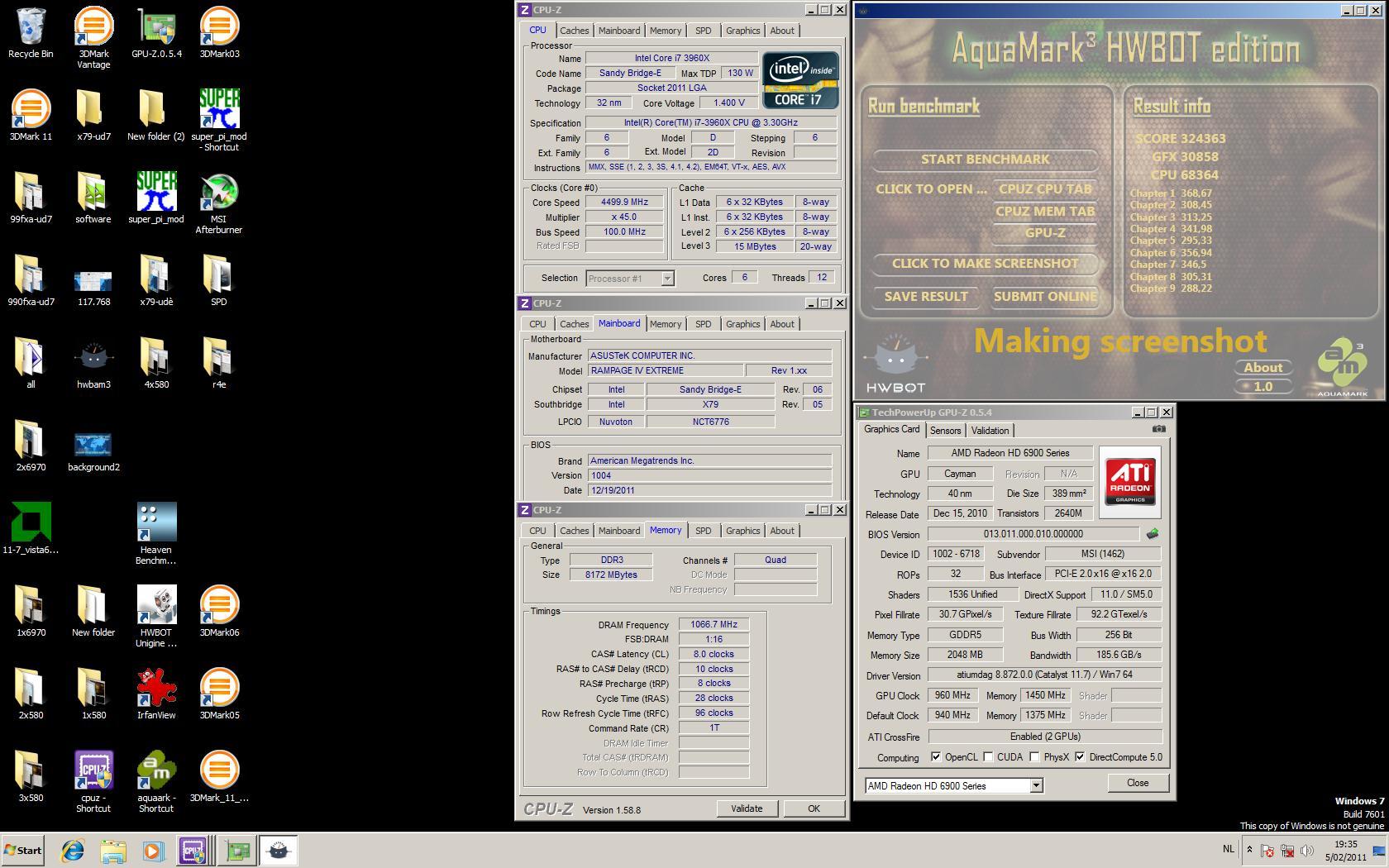The image size is (1389, 868).
Task: Open aquaark - Shortcut icon
Action: (x=156, y=781)
